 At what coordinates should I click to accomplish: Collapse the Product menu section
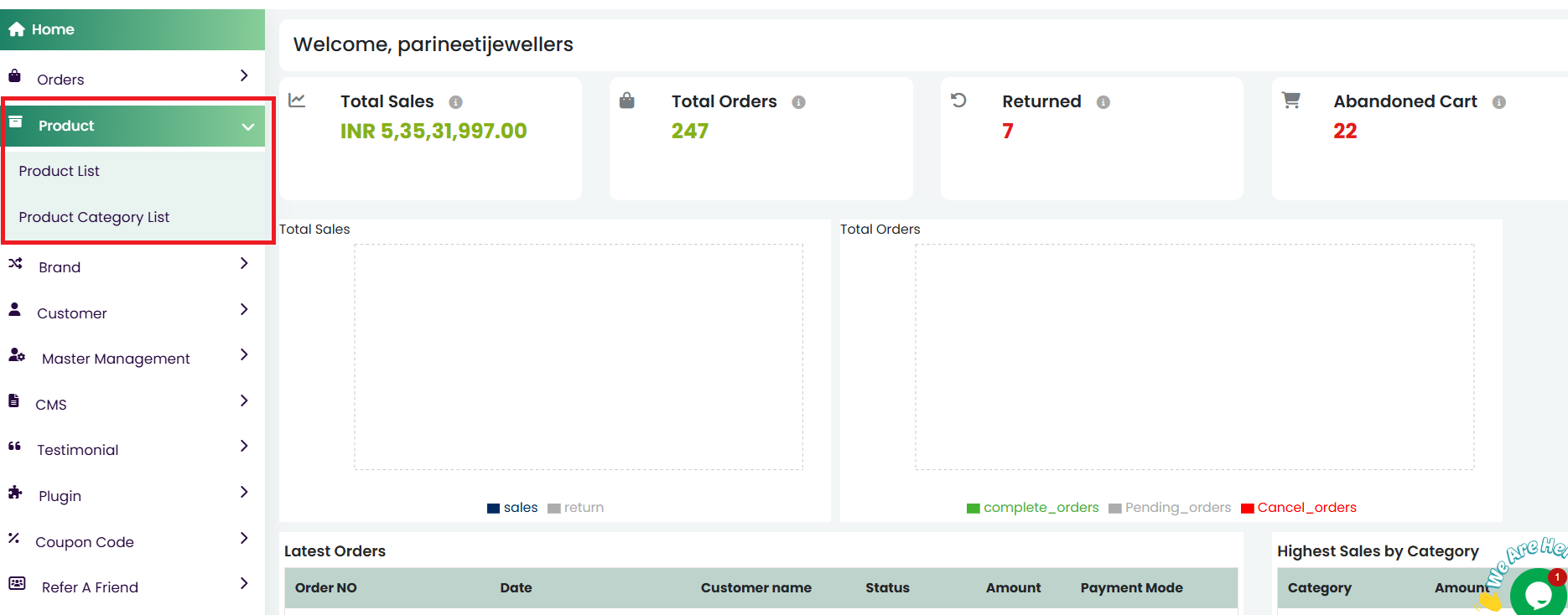pos(247,127)
